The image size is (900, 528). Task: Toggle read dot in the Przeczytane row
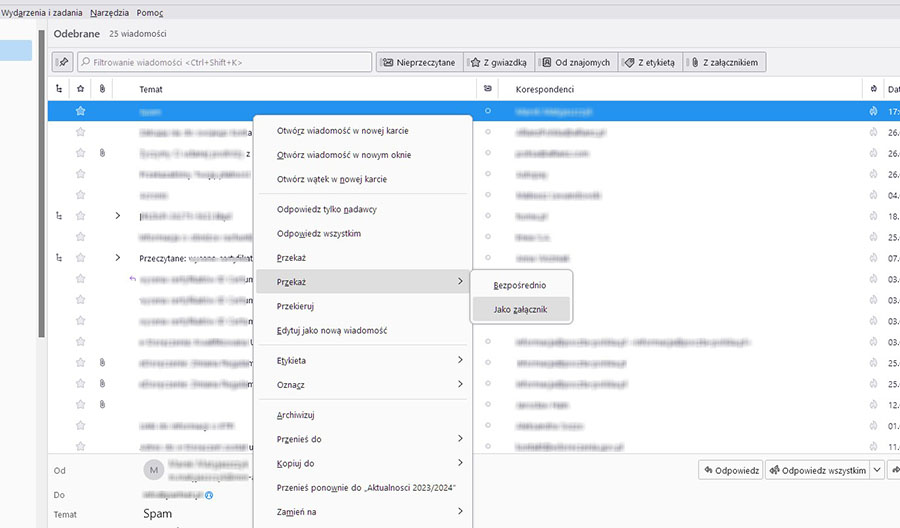pos(488,258)
